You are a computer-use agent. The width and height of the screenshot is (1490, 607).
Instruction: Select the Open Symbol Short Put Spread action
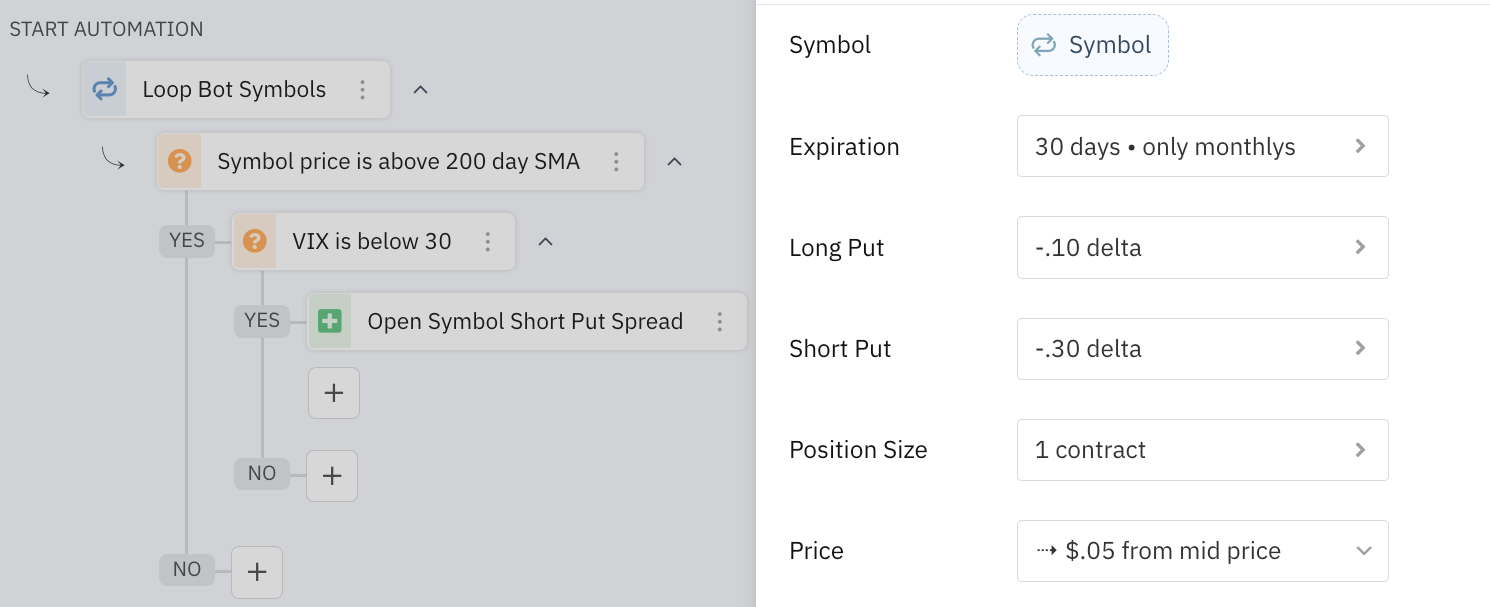tap(525, 321)
